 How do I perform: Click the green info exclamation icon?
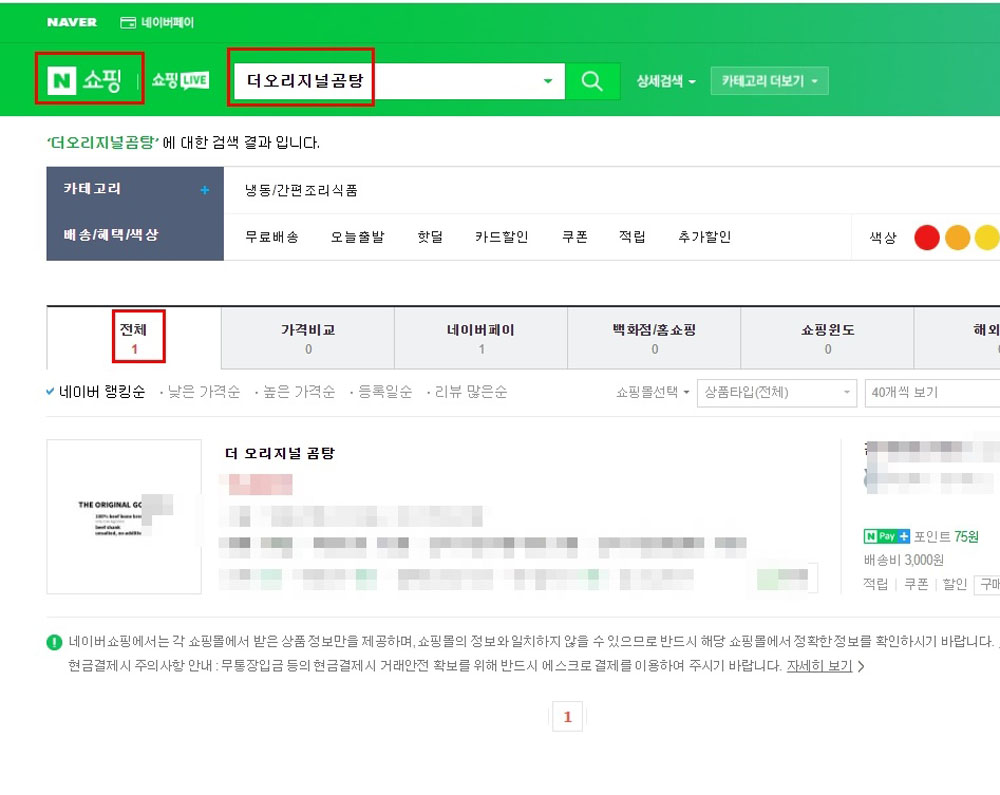pyautogui.click(x=54, y=642)
